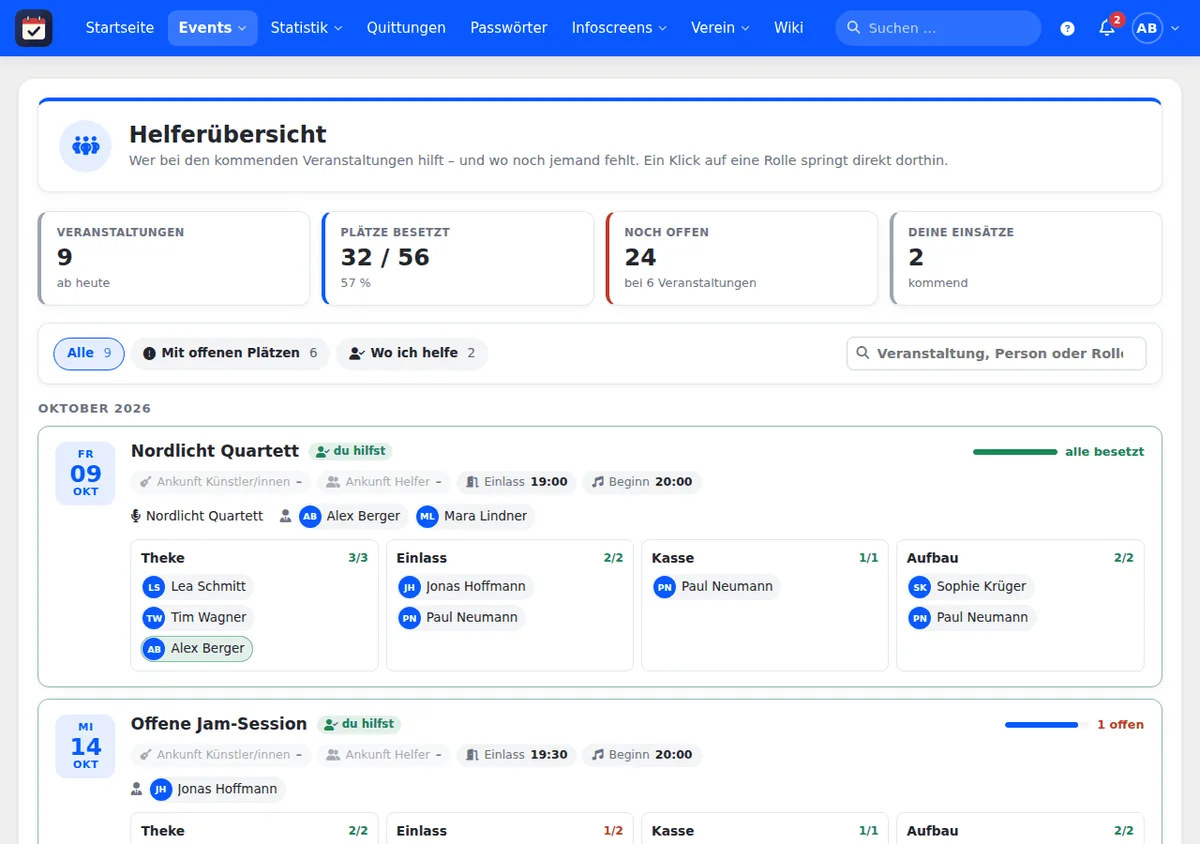Toggle the 'Mit offenen Plätzen' filter
1200x844 pixels.
point(230,353)
